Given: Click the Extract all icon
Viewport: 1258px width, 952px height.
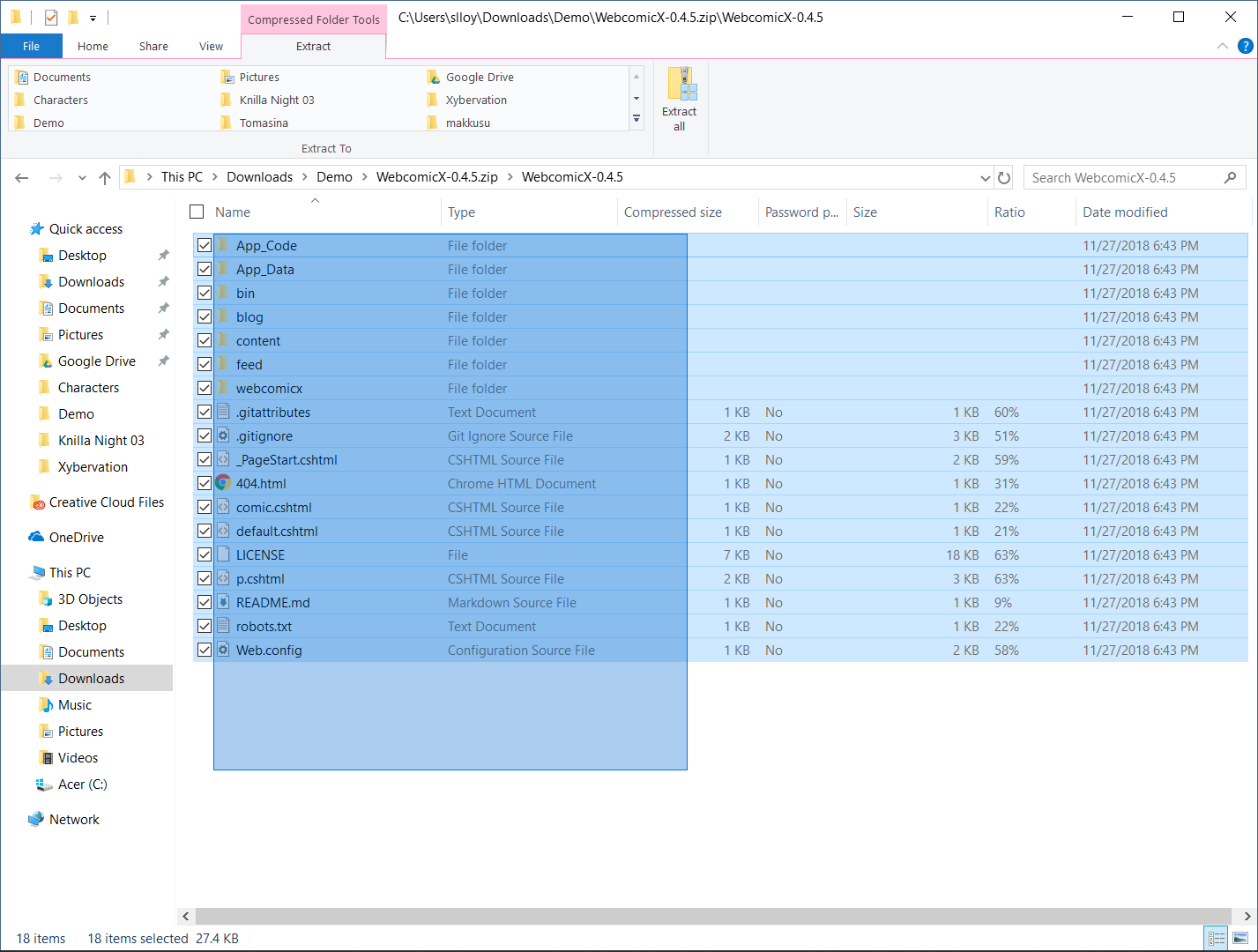Looking at the screenshot, I should [x=680, y=100].
